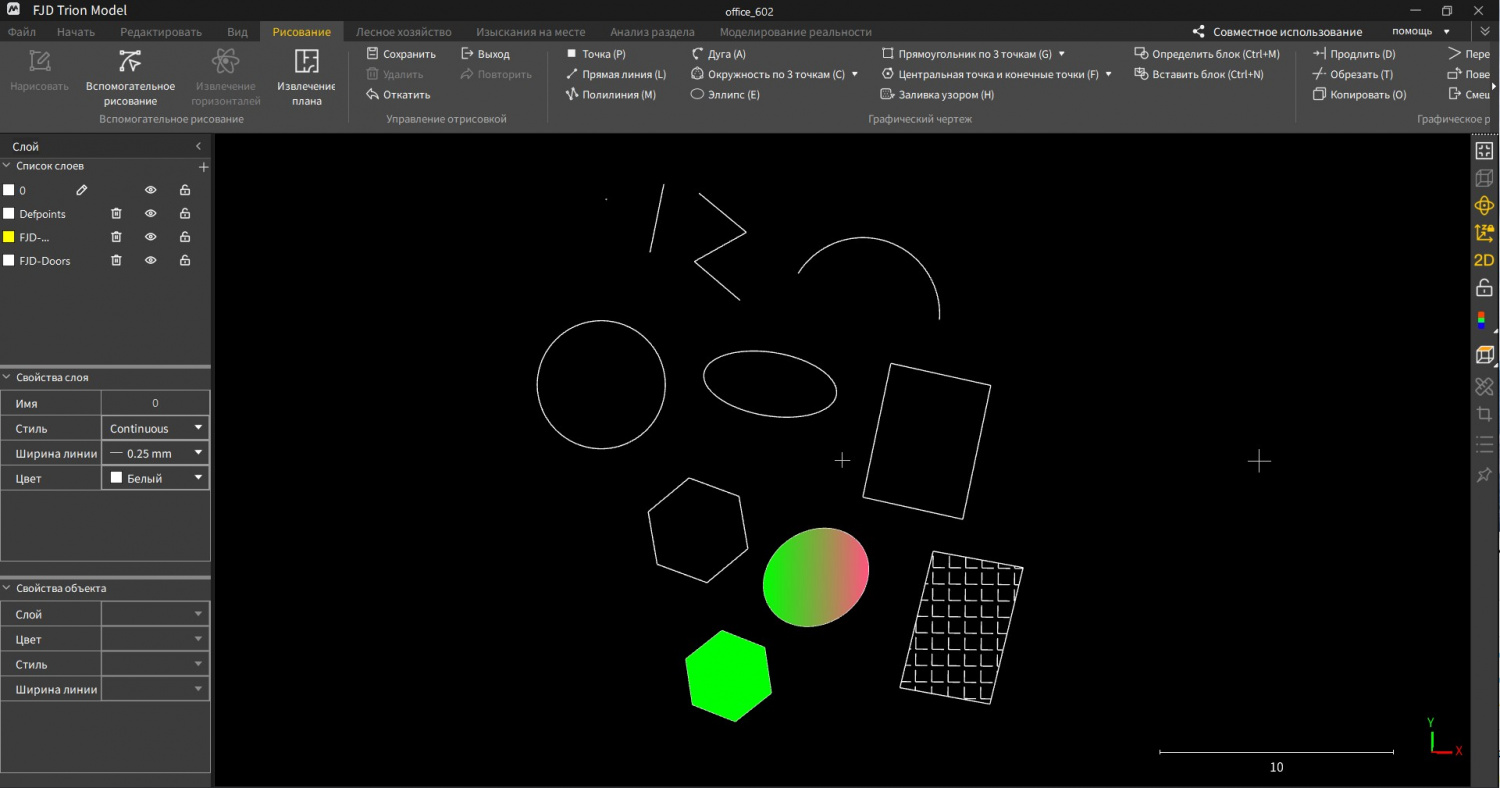Click the 2D view icon in right toolbar
The image size is (1500, 788).
click(x=1484, y=260)
